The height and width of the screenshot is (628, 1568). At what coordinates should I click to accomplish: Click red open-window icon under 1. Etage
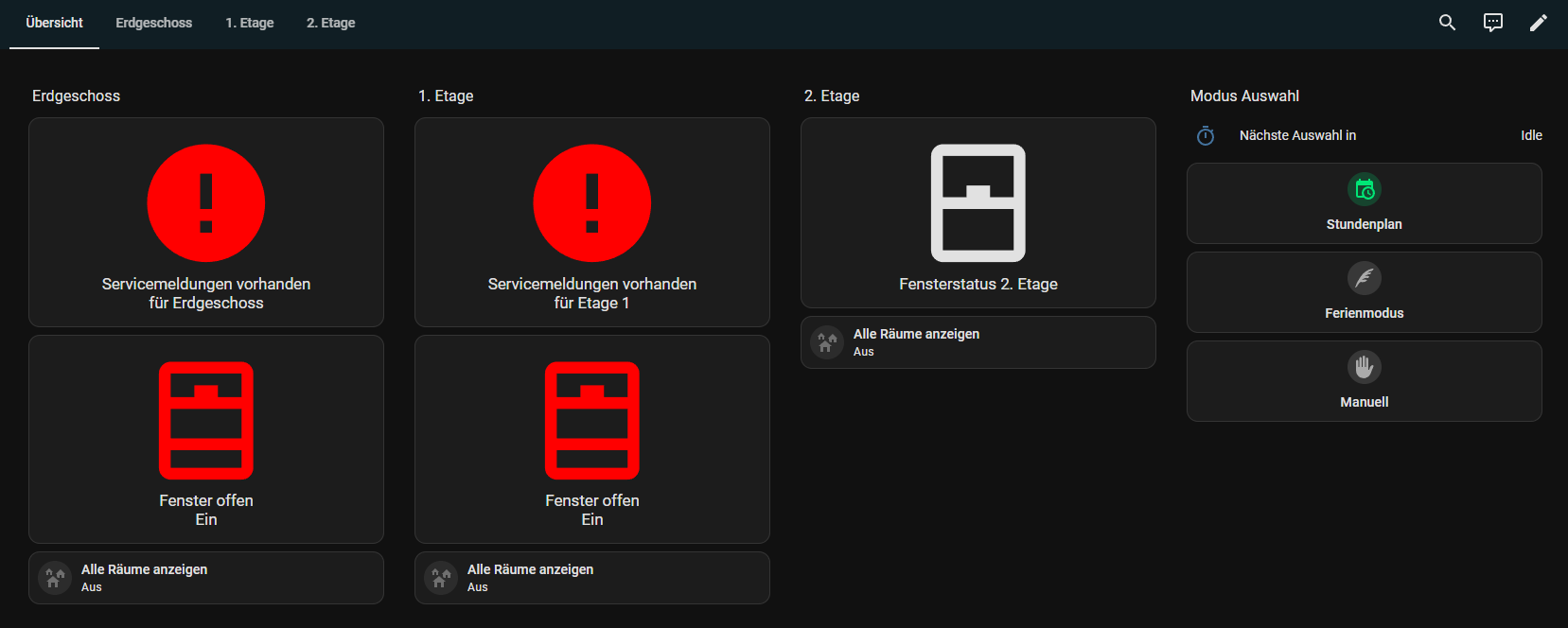click(591, 421)
